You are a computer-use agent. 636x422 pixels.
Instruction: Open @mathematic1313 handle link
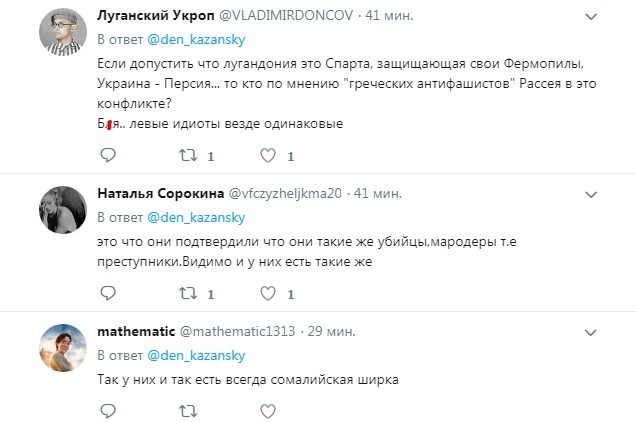[x=238, y=331]
